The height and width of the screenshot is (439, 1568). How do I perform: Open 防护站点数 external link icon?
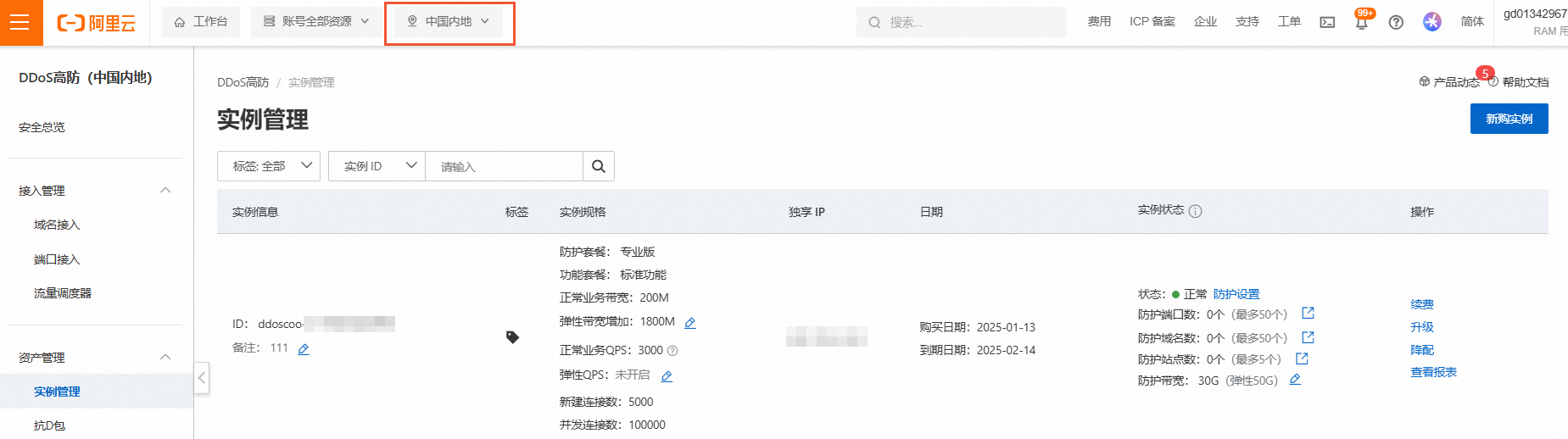click(1302, 358)
